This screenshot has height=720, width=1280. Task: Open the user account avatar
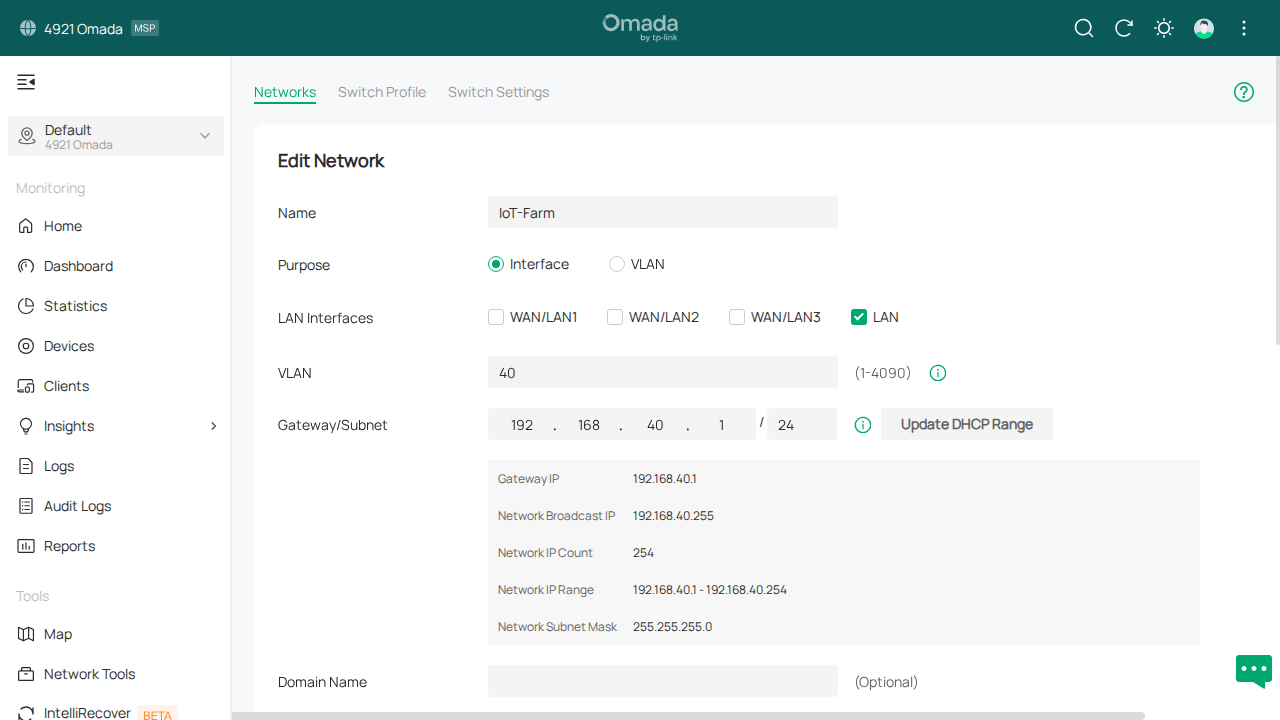click(1204, 28)
